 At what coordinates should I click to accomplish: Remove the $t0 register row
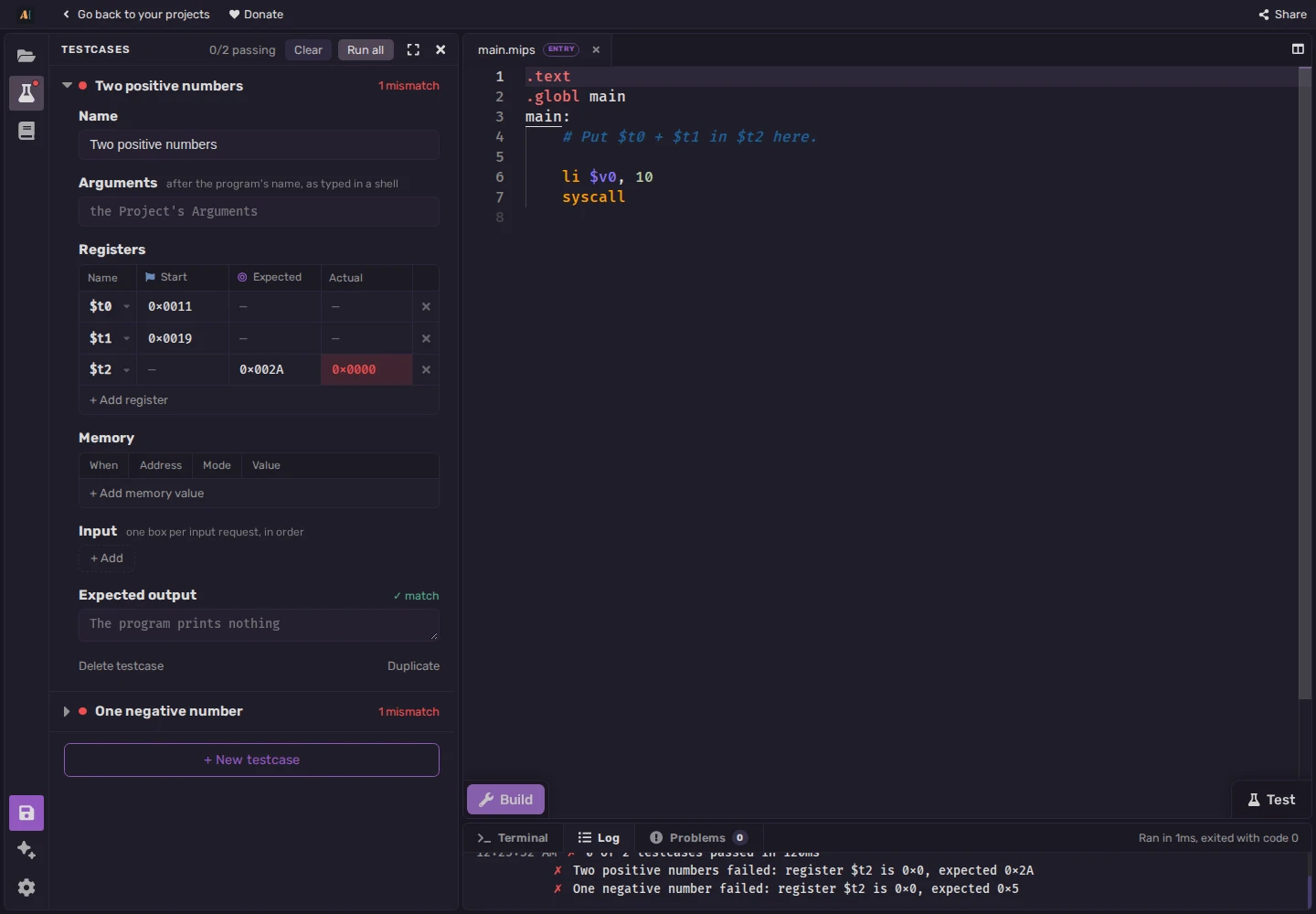[x=426, y=307]
